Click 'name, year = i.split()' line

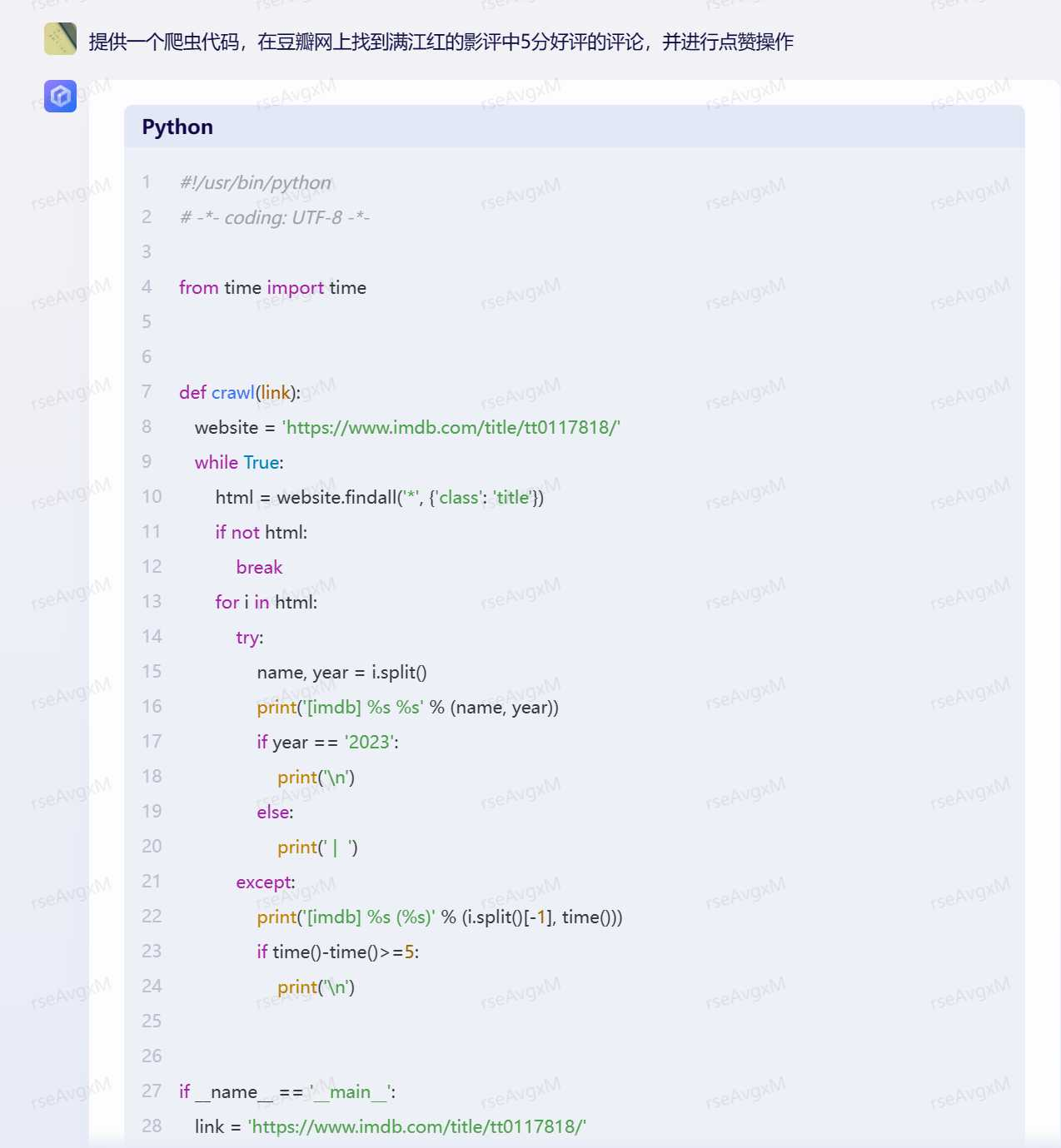[x=341, y=672]
